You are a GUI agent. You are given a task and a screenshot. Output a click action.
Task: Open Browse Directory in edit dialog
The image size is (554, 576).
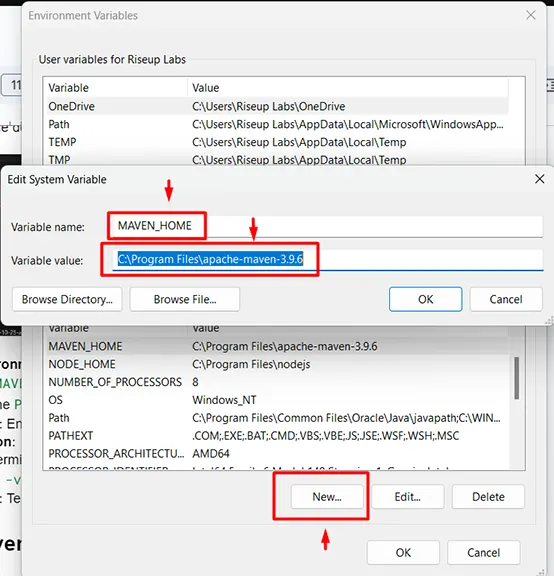(67, 299)
